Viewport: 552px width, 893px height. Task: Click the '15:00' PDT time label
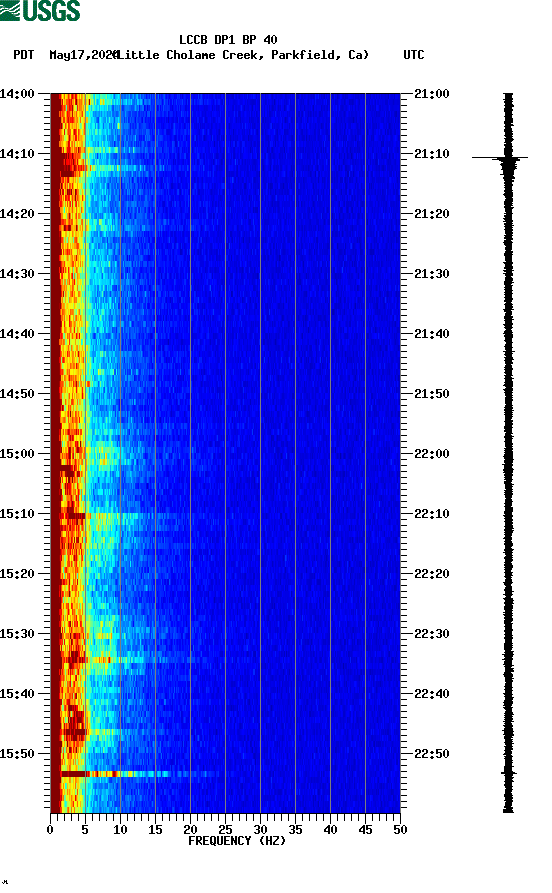[17, 454]
